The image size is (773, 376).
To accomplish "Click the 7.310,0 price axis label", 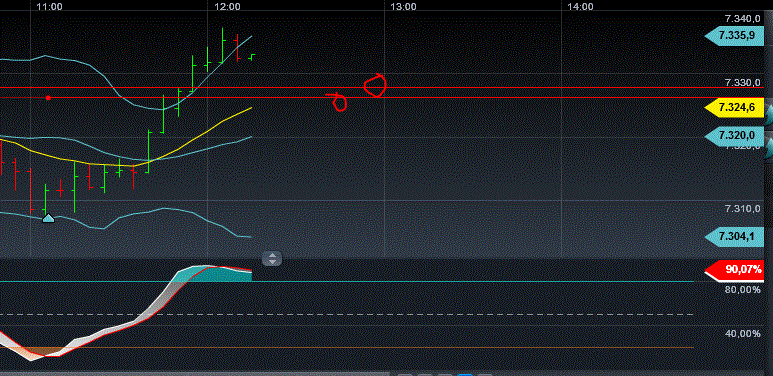I will (x=742, y=209).
